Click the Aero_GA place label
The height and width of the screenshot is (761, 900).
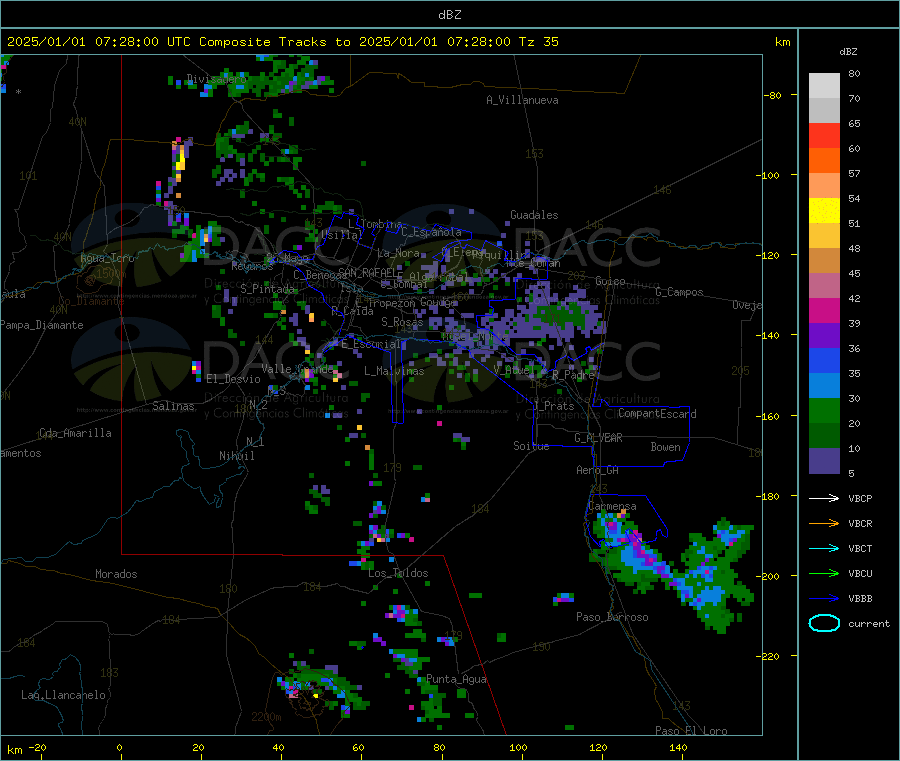point(597,470)
